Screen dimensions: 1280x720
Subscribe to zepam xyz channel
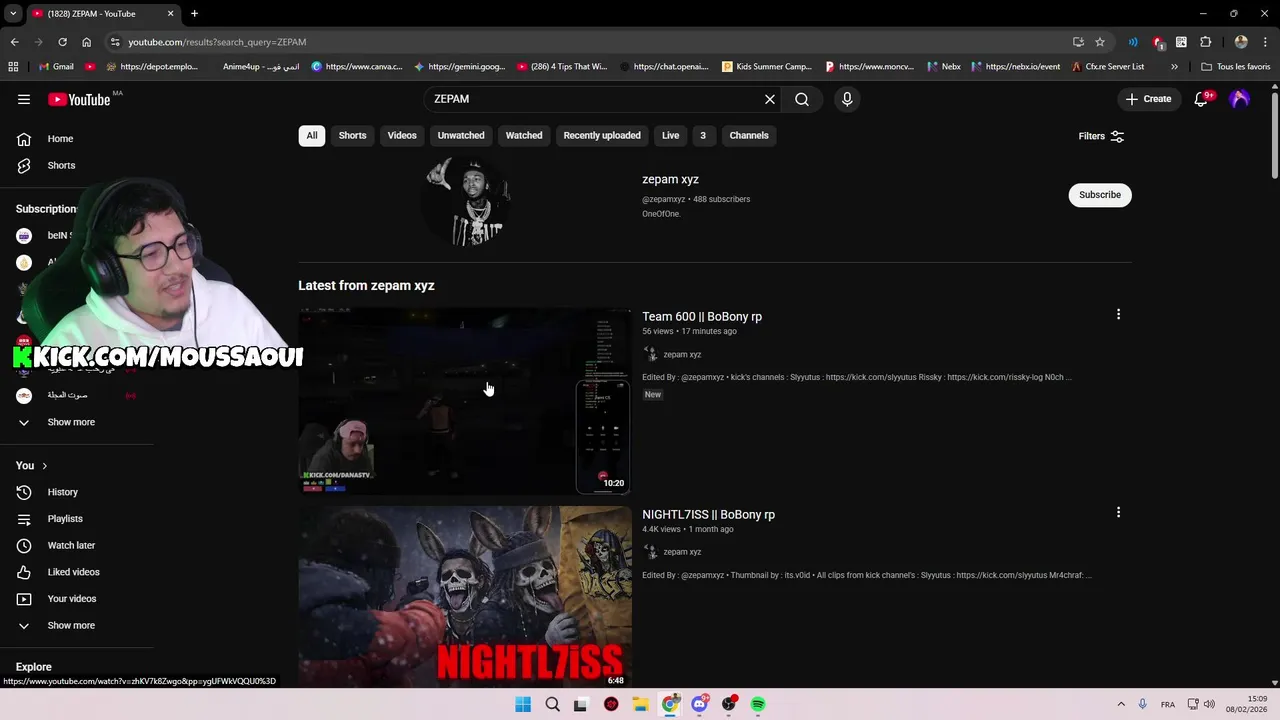1100,195
